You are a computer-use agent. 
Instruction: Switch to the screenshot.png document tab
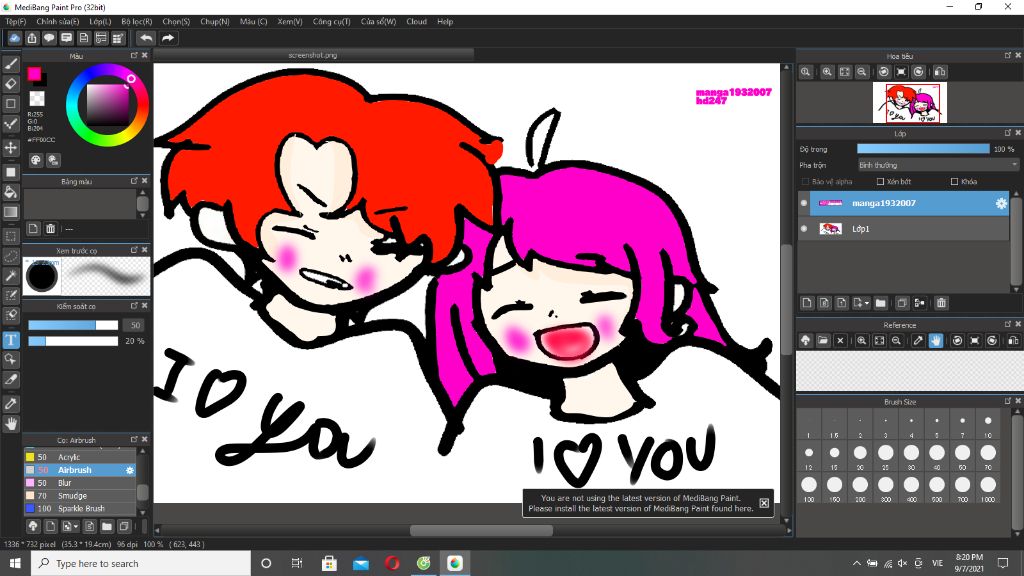pos(313,56)
